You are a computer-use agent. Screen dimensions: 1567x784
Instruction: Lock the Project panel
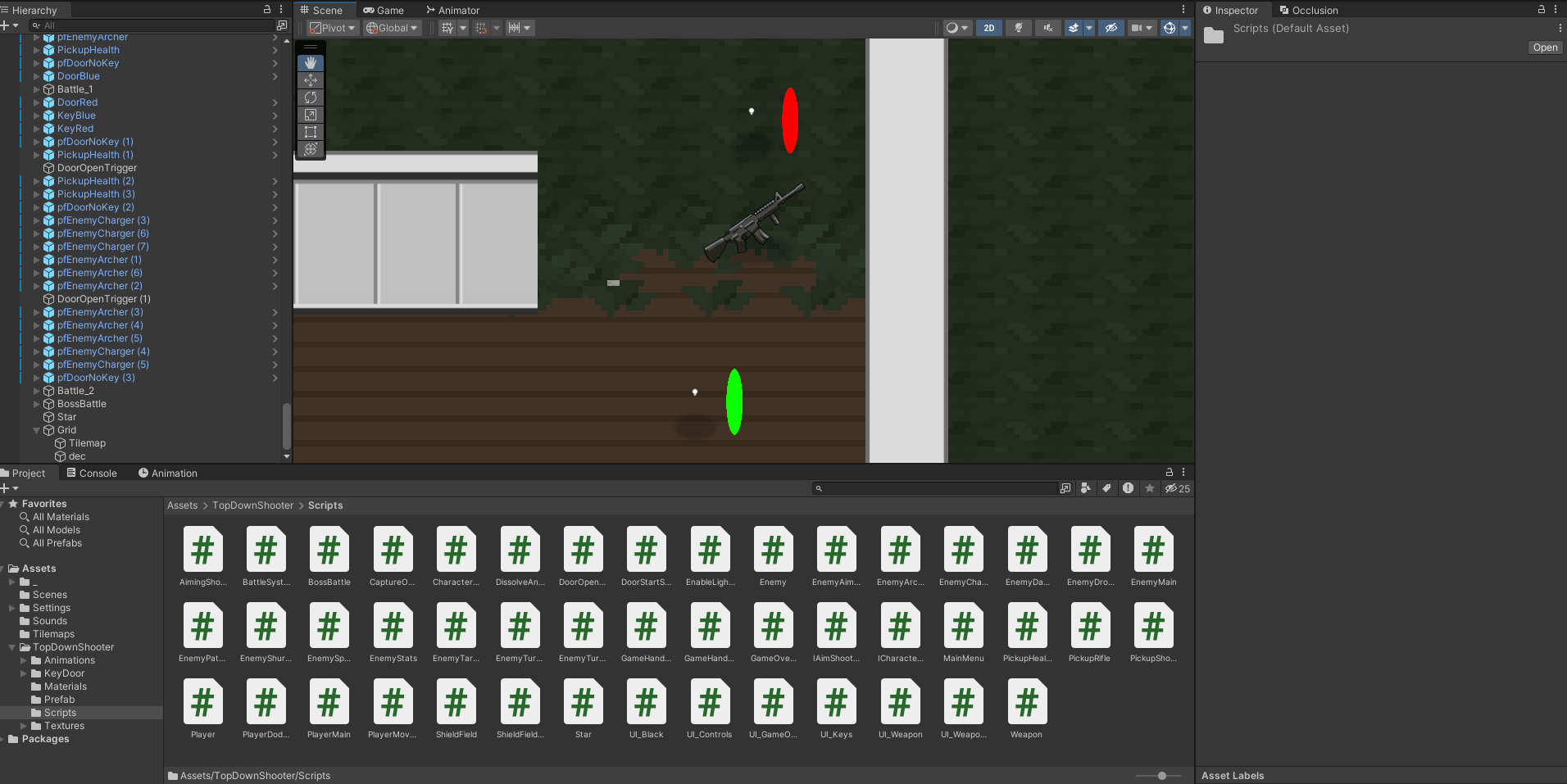[x=1170, y=473]
